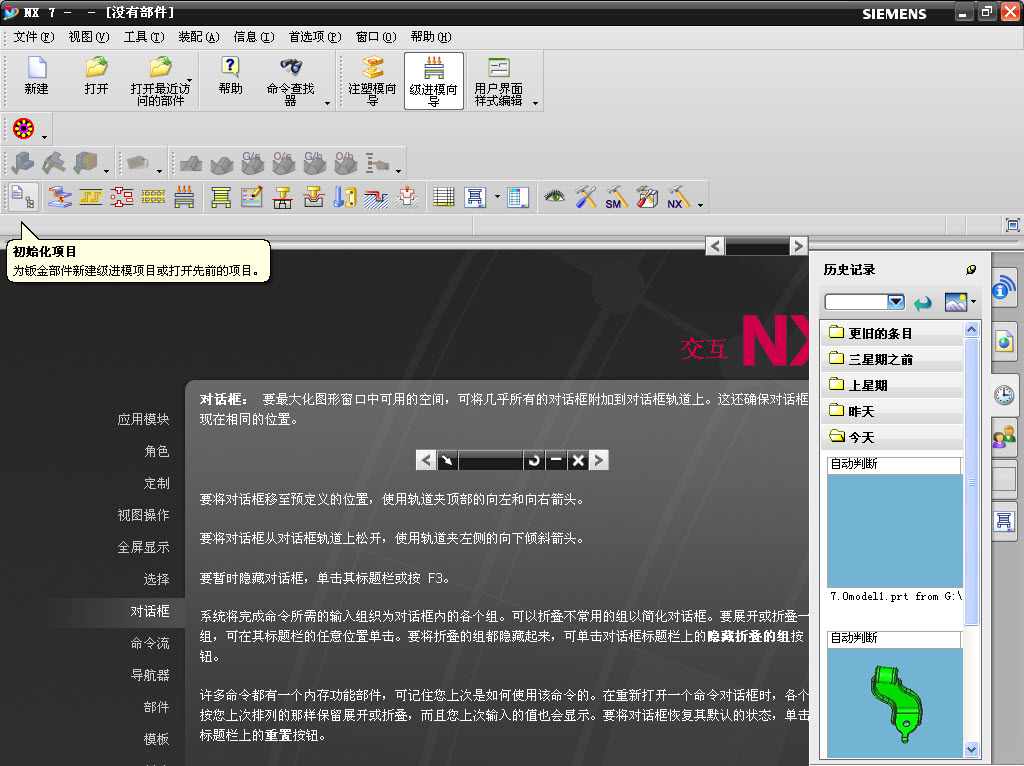Click the yellow die base icon
Viewport: 1024px width, 766px height.
(221, 197)
